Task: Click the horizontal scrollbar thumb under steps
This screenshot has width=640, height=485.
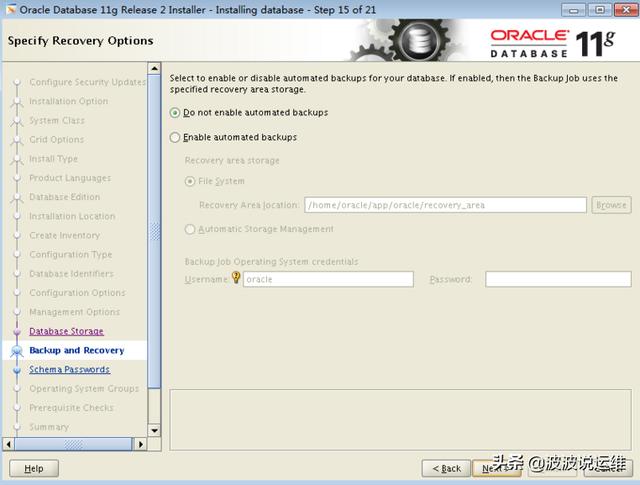Action: point(73,444)
